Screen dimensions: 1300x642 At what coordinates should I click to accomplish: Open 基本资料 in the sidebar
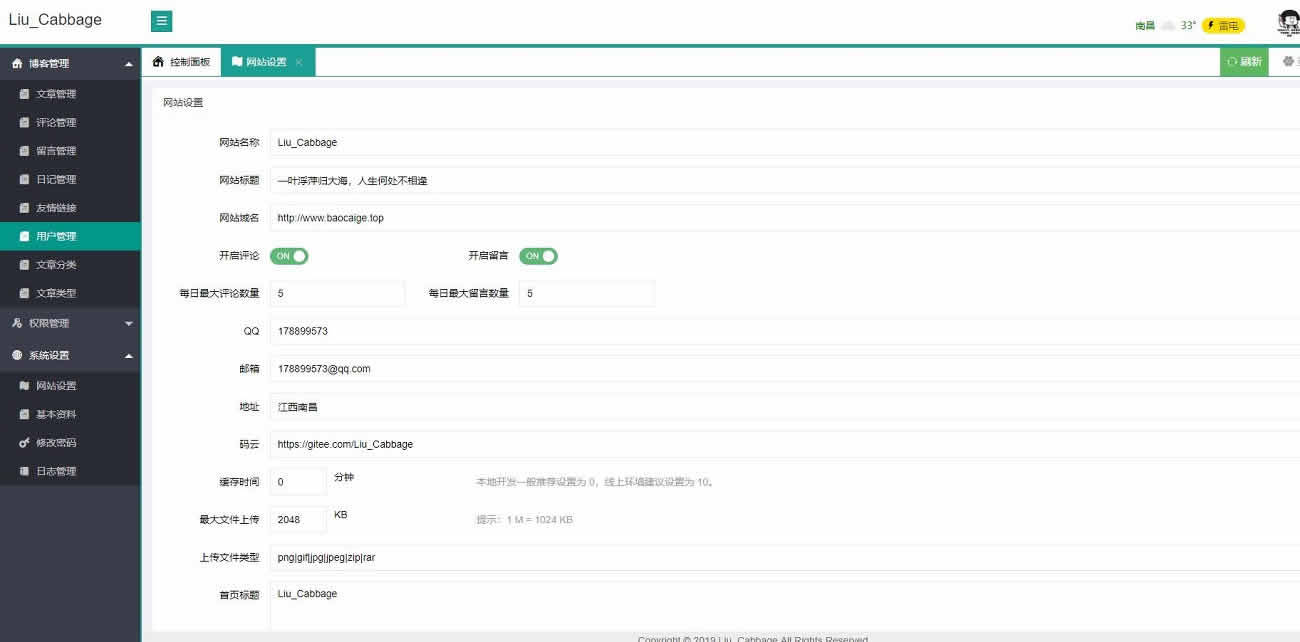pyautogui.click(x=56, y=414)
